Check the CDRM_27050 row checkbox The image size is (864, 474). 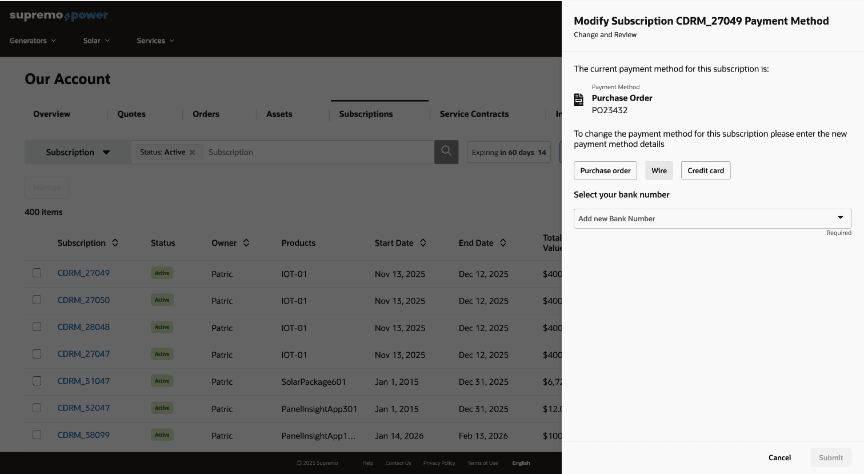tap(36, 300)
